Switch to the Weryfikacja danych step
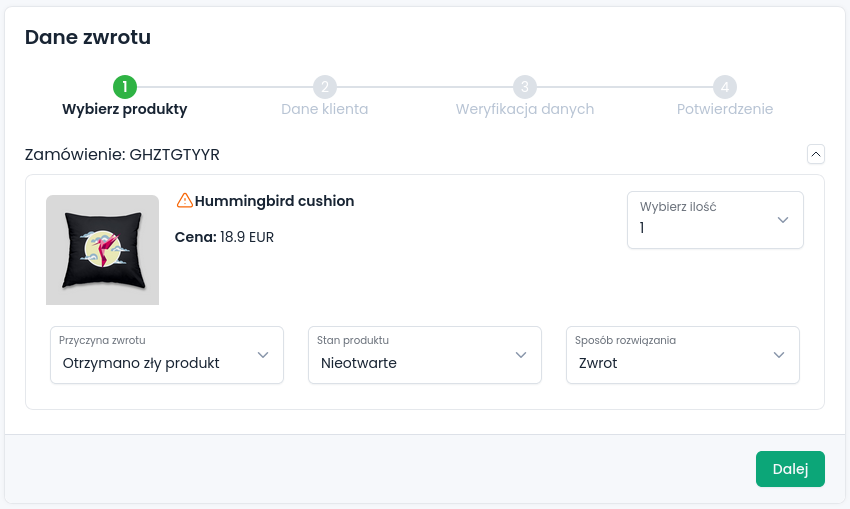Screen dimensions: 850x509 tap(525, 109)
